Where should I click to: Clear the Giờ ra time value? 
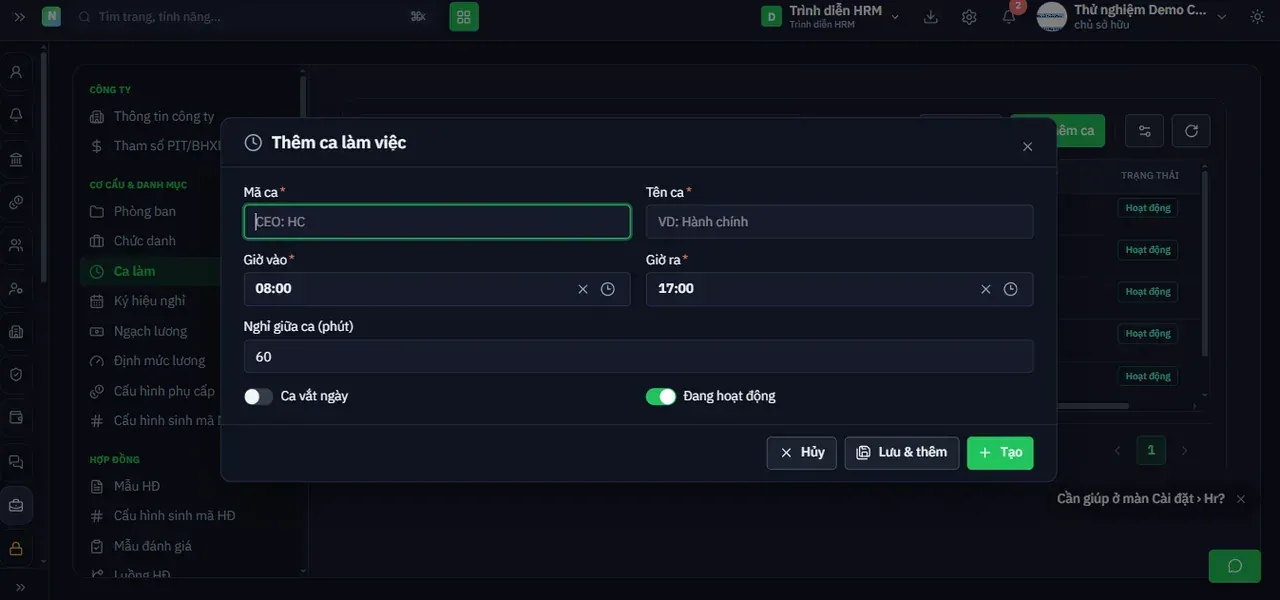(x=986, y=289)
